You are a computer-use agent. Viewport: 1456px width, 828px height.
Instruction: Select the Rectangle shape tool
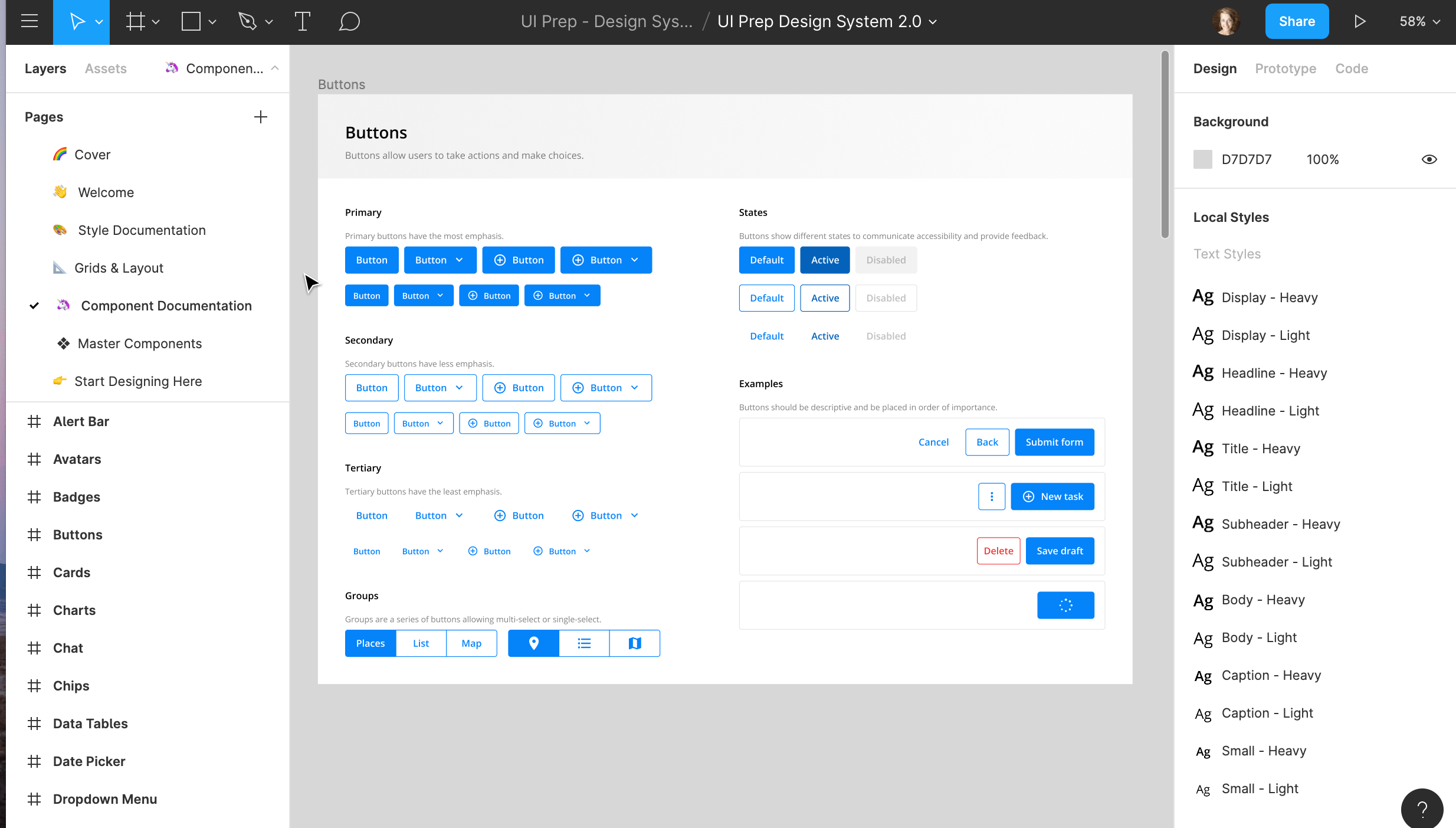[191, 21]
